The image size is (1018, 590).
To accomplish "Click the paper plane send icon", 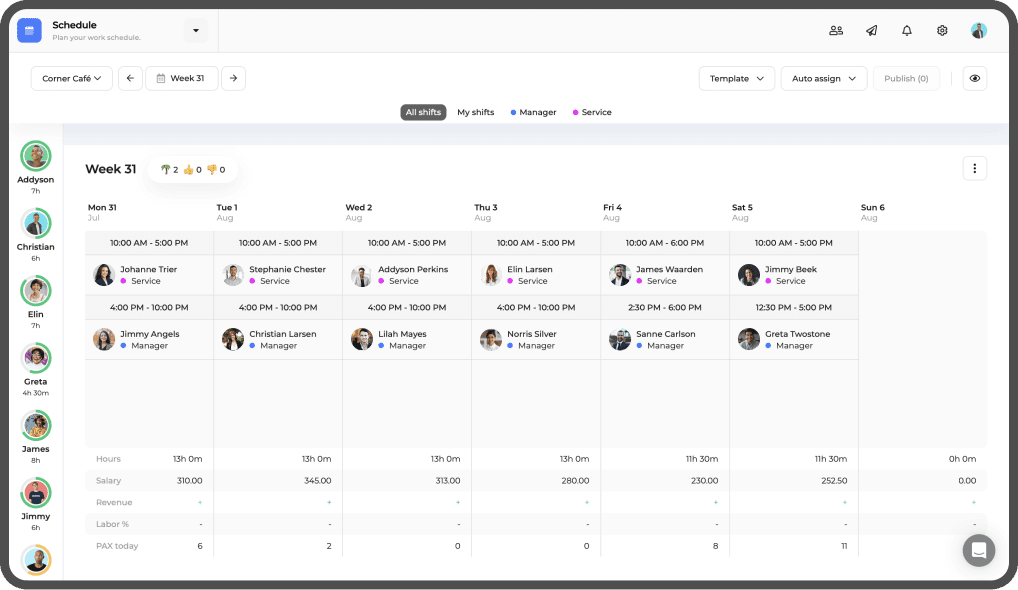I will 871,31.
